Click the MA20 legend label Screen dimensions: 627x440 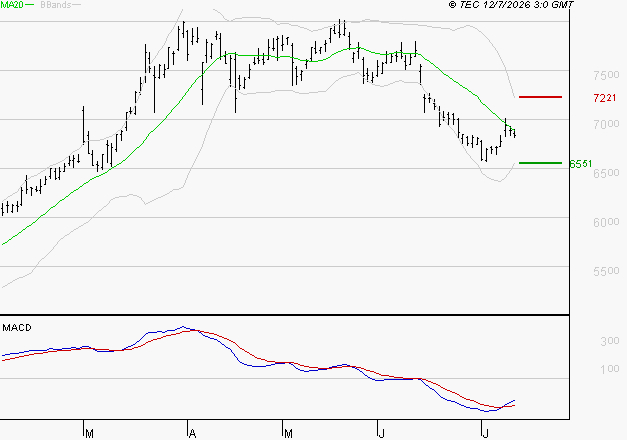point(12,5)
